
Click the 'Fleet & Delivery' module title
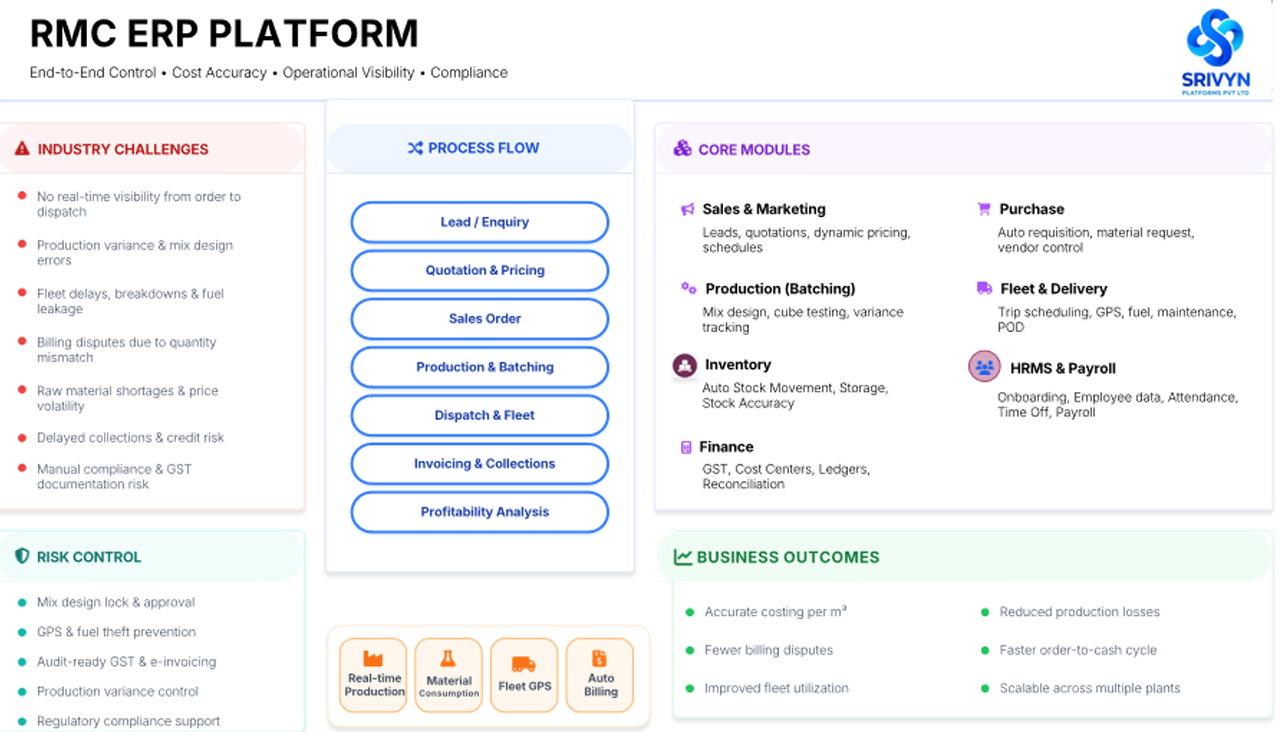[1054, 289]
